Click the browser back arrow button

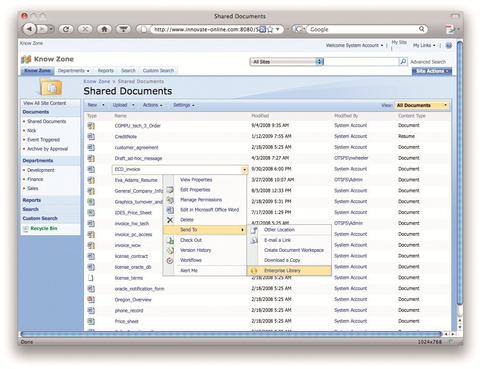tap(29, 29)
